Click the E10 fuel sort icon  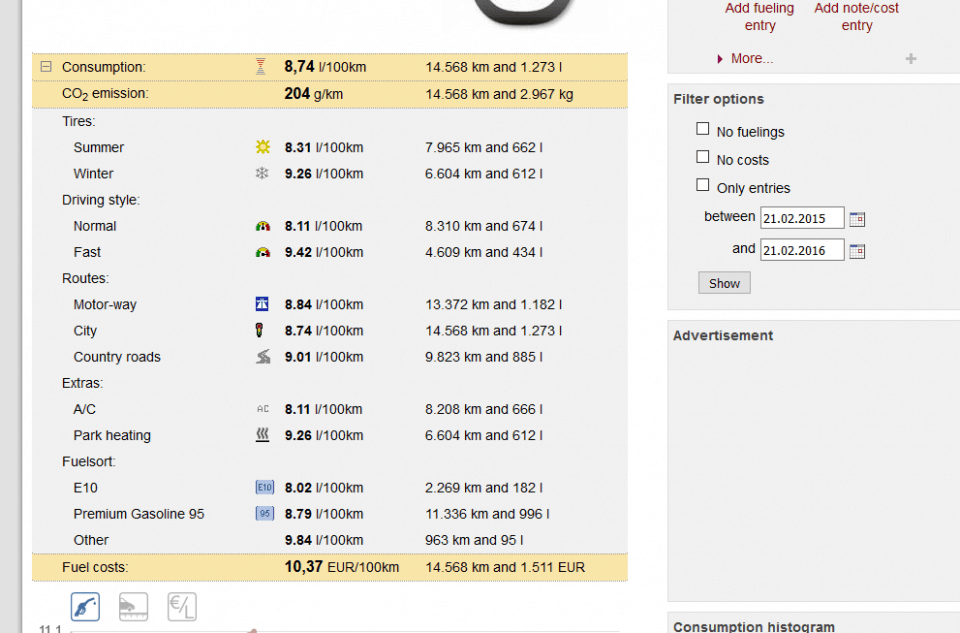[264, 487]
